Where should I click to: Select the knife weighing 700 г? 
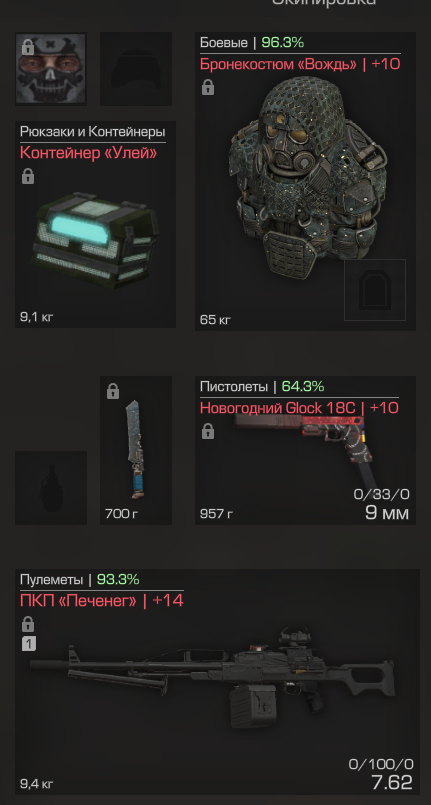[135, 450]
